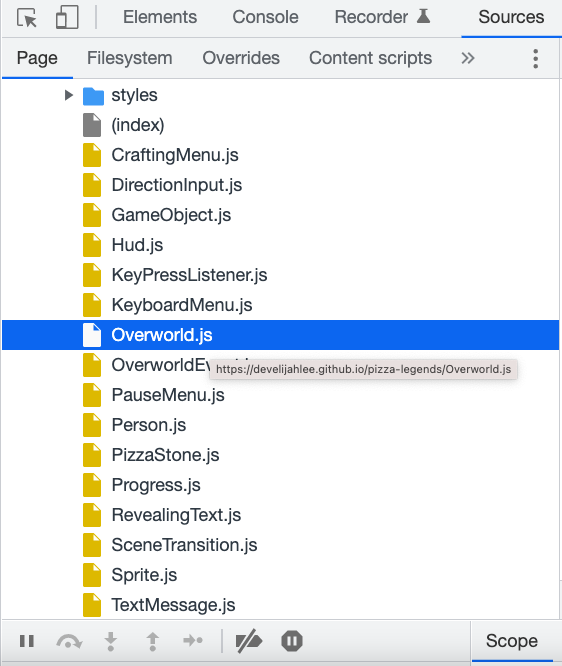Open the Elements tab
Screen dimensions: 562x666
point(160,17)
